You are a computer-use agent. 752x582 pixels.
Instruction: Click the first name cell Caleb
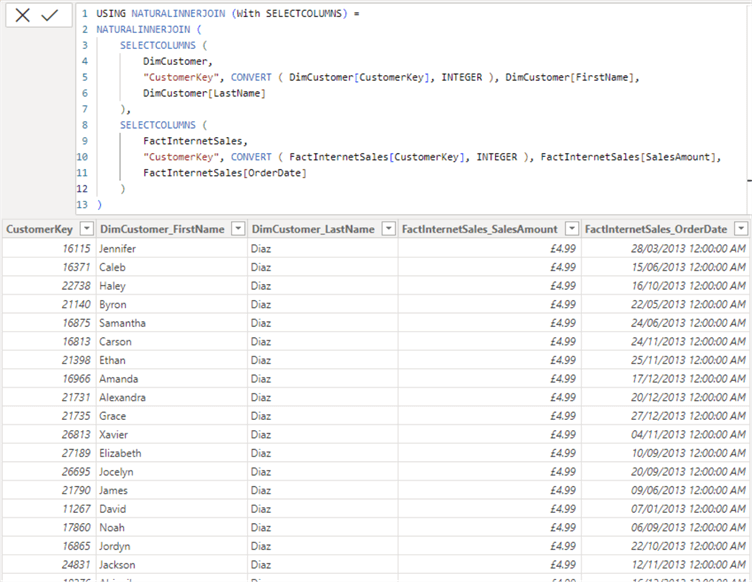172,267
